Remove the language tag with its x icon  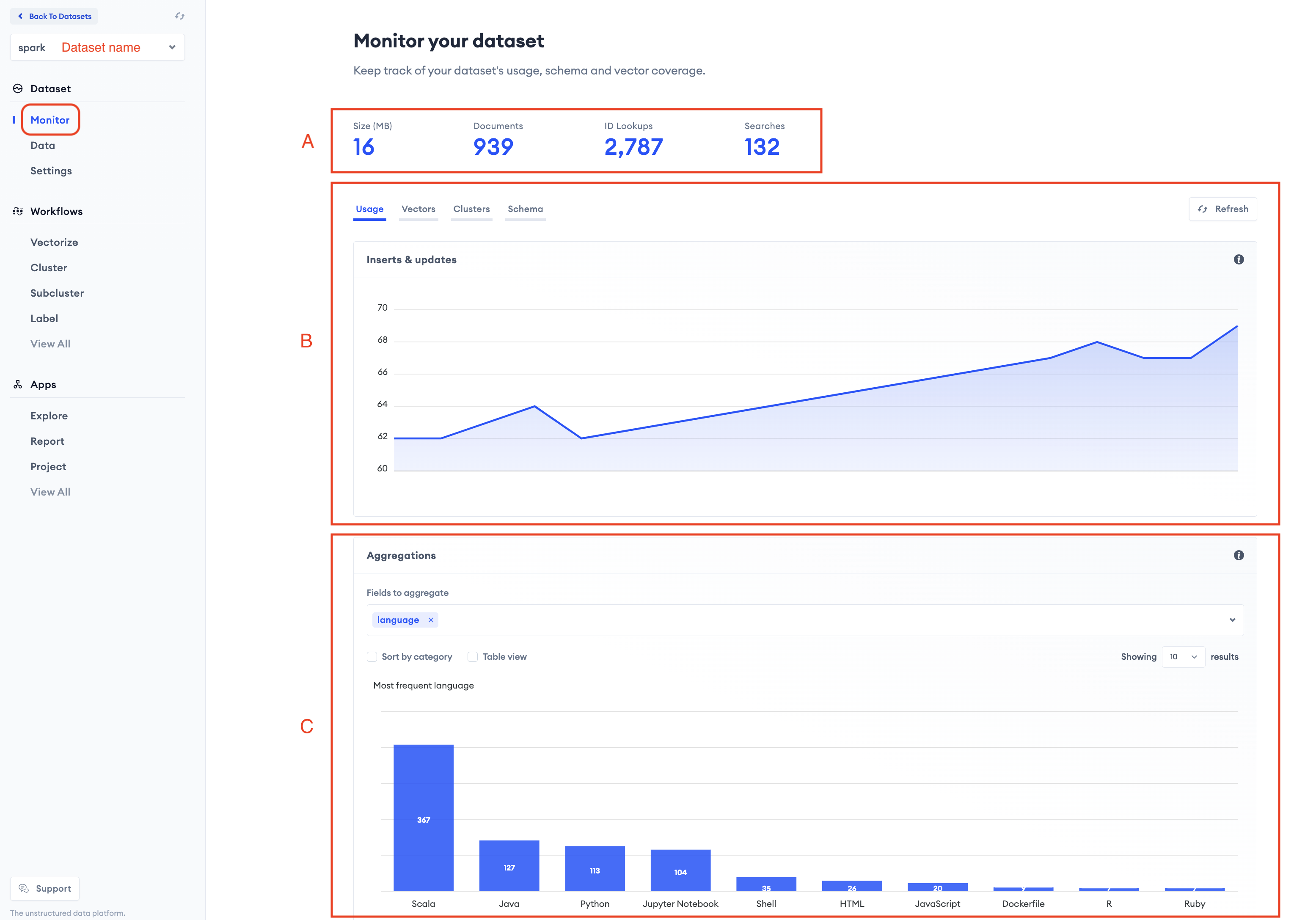pos(431,620)
